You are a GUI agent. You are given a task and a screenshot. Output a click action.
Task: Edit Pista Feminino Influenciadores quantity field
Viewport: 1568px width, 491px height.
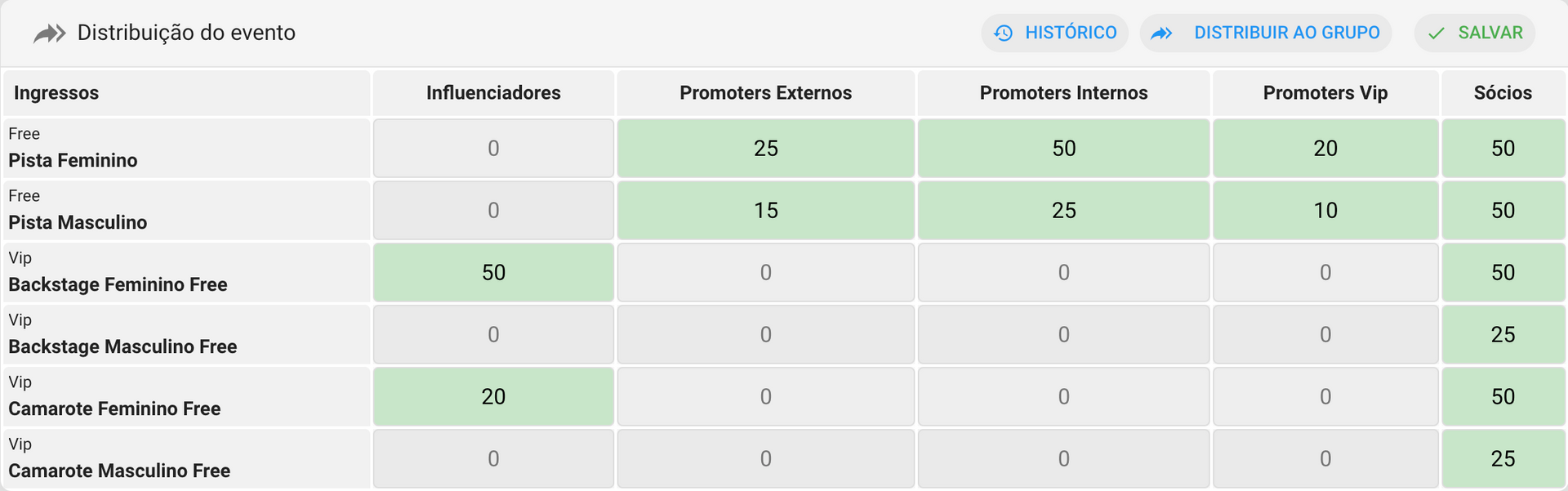[493, 148]
